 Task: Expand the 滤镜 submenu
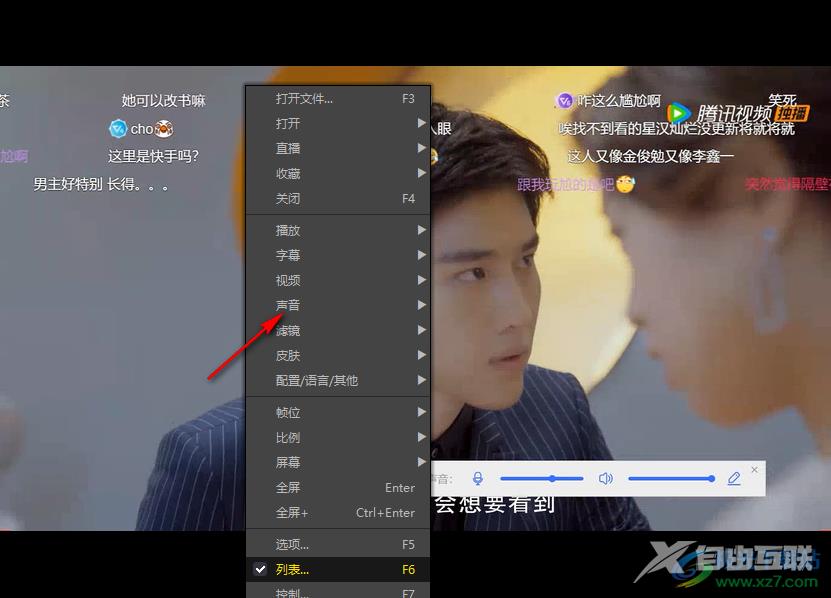[x=338, y=330]
